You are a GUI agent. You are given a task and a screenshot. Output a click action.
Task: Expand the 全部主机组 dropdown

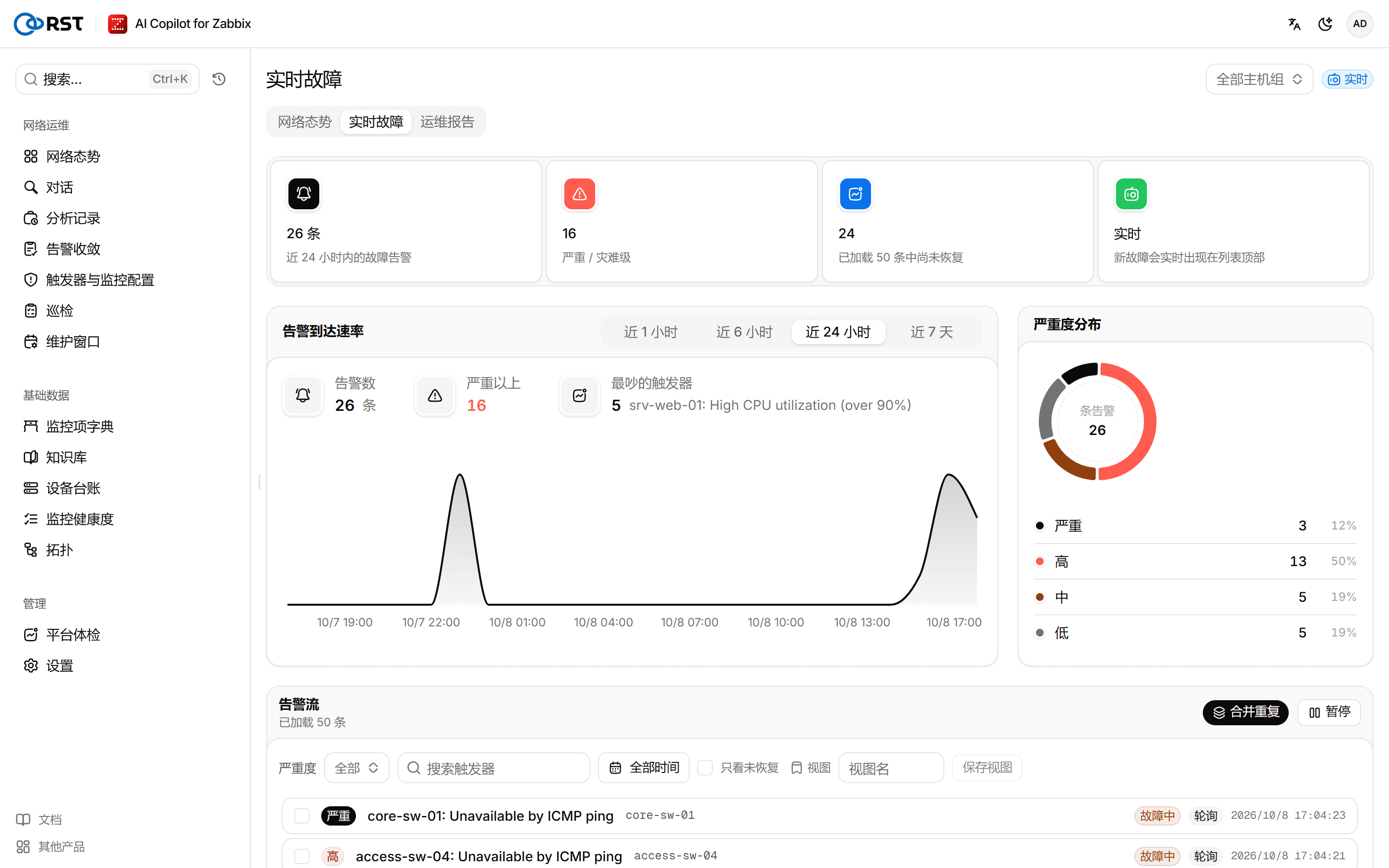[x=1259, y=79]
